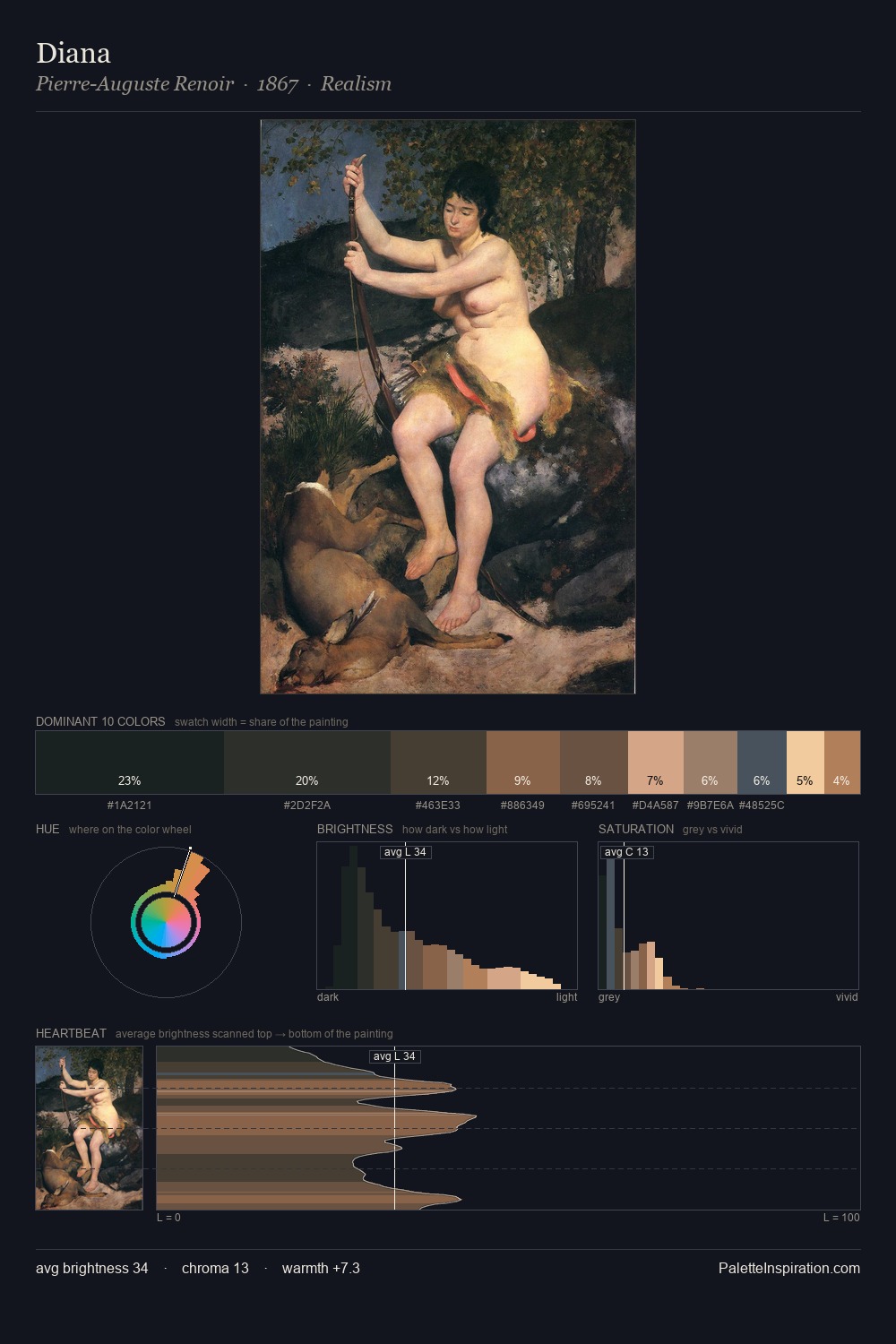Screen dimensions: 896x1344
Task: Click the 'grey' axis label
Action: click(609, 997)
